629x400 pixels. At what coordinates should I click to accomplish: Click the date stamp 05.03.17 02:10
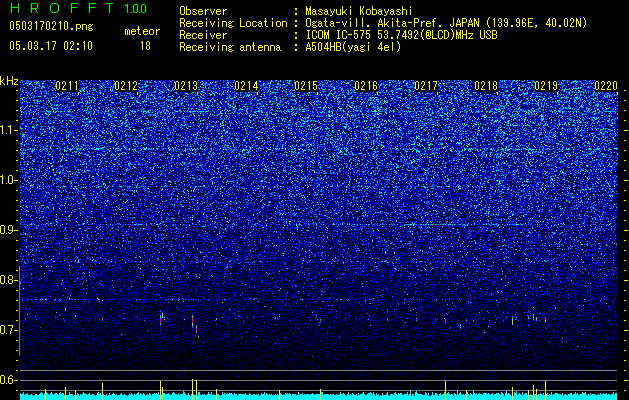click(x=51, y=46)
